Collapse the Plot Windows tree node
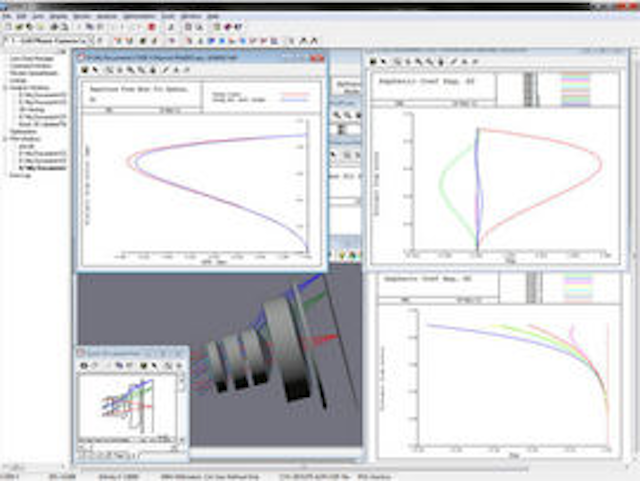This screenshot has width=640, height=481. [x=5, y=139]
